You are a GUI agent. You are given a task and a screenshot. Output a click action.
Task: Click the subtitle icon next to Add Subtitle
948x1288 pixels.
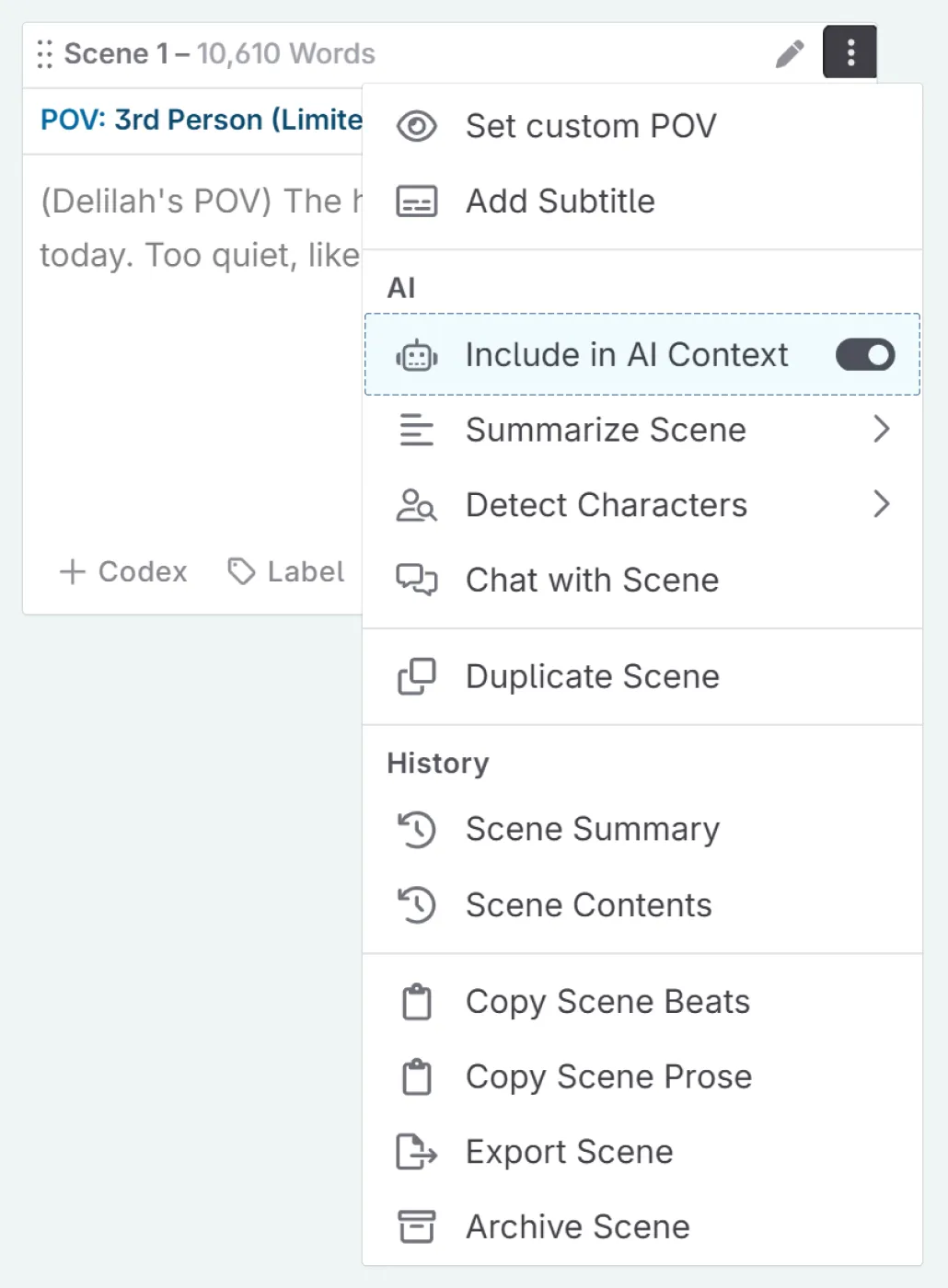(416, 201)
